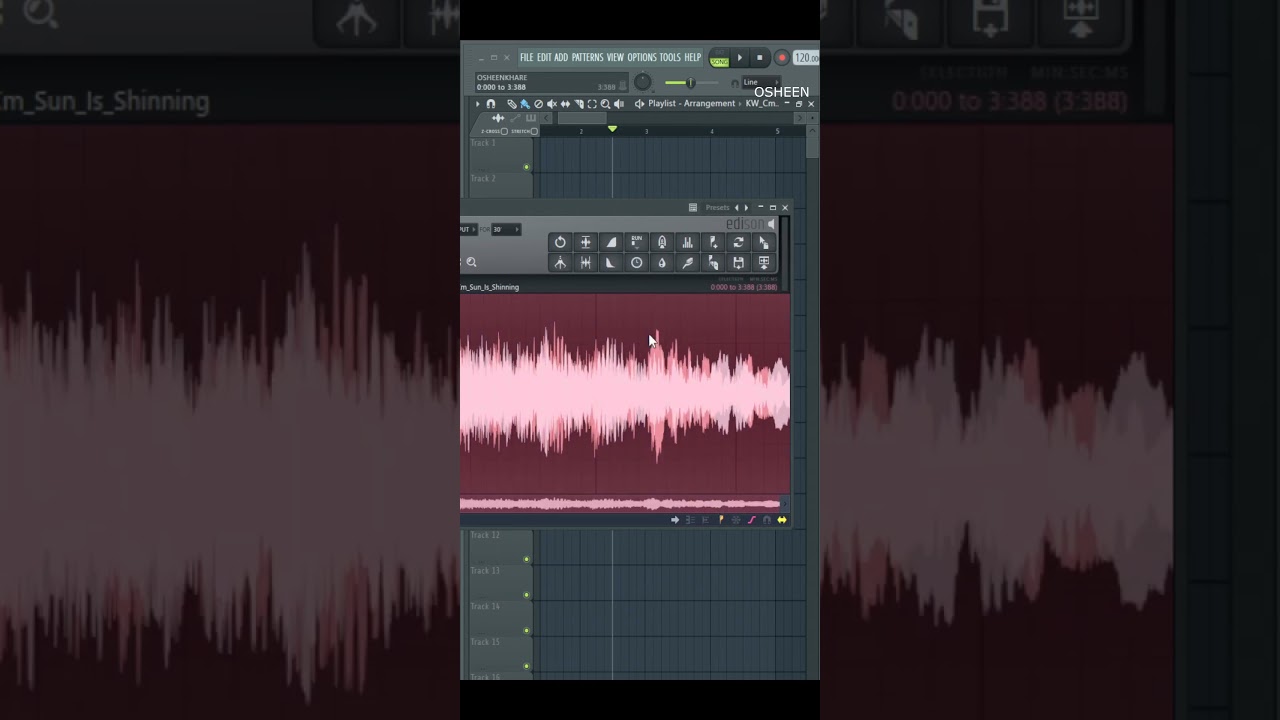Open the Edison record-for 30' dropdown
This screenshot has width=1280, height=720.
tap(506, 229)
